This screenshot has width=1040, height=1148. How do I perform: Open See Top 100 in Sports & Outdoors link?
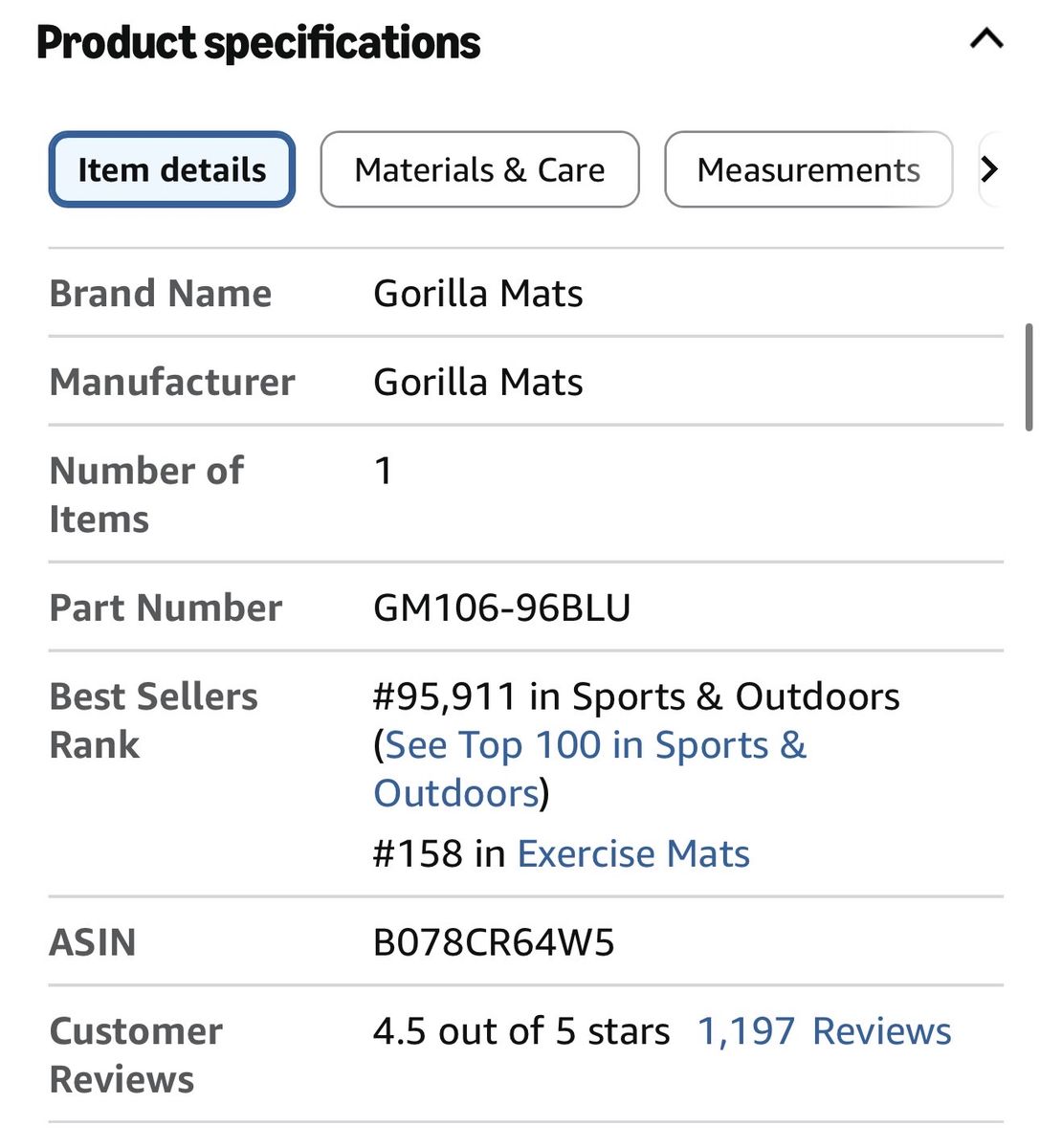click(590, 768)
